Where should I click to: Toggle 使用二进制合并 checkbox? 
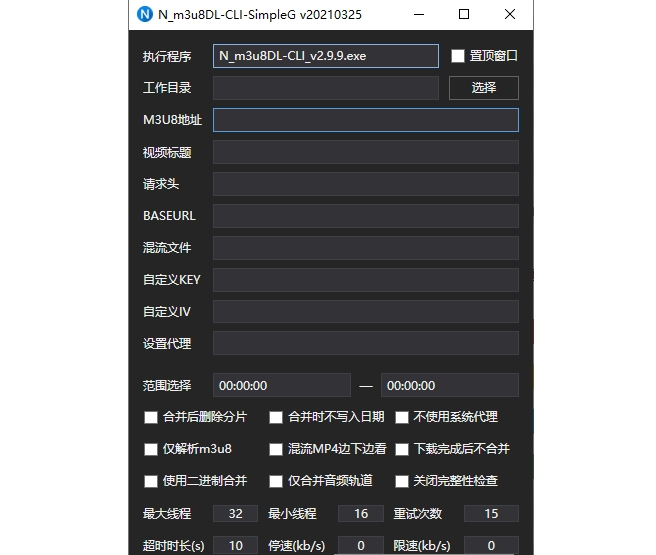tap(151, 481)
